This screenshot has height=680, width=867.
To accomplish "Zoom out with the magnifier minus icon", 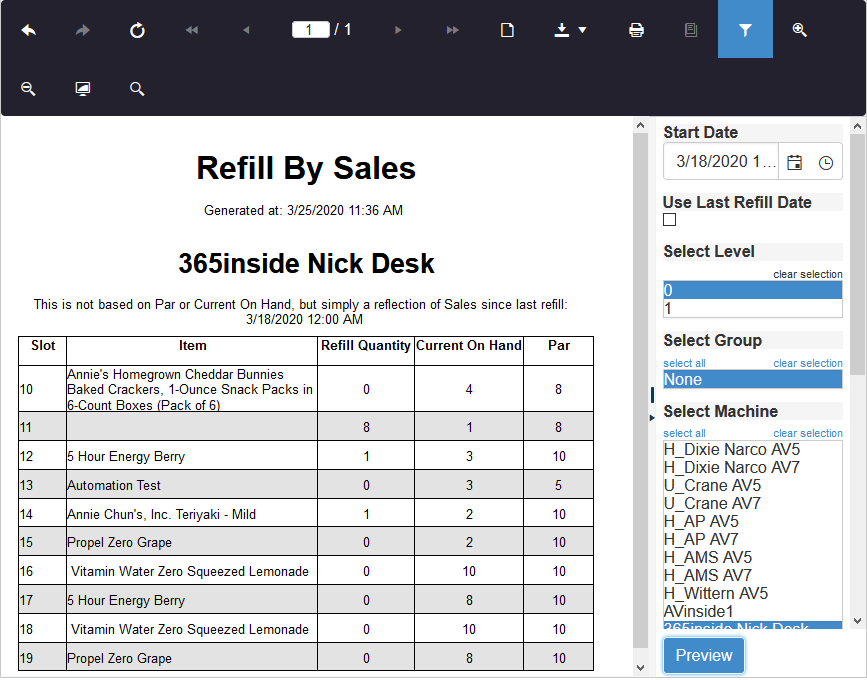I will pyautogui.click(x=28, y=88).
